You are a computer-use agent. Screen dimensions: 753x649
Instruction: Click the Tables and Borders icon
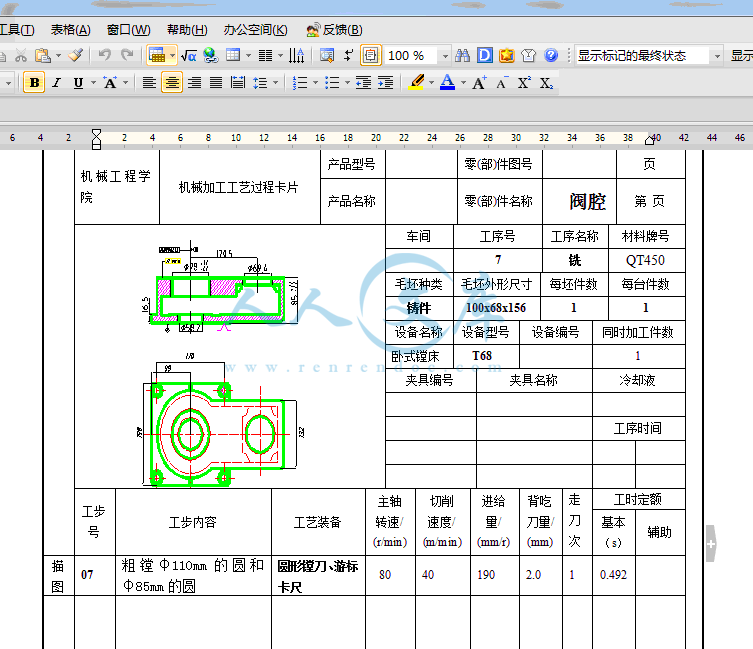[157, 56]
